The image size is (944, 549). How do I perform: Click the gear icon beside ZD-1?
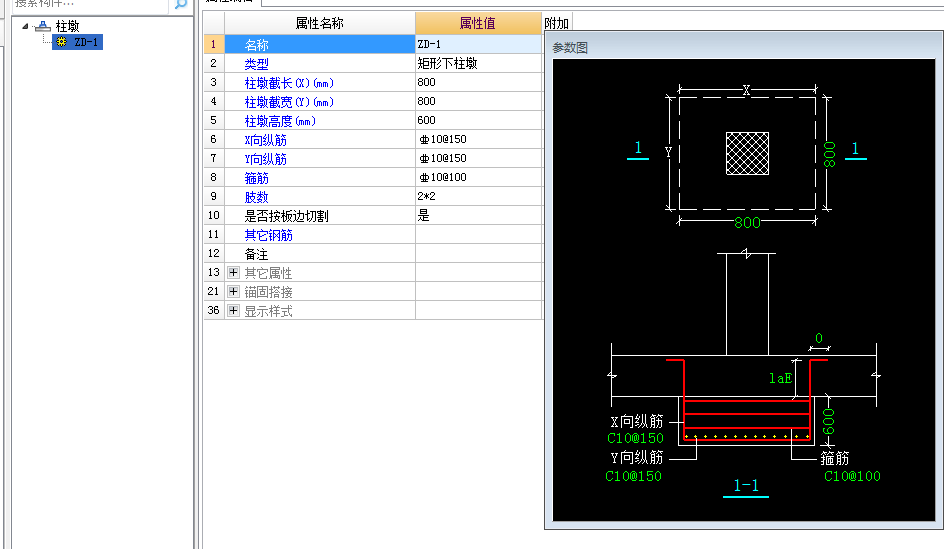click(x=61, y=42)
